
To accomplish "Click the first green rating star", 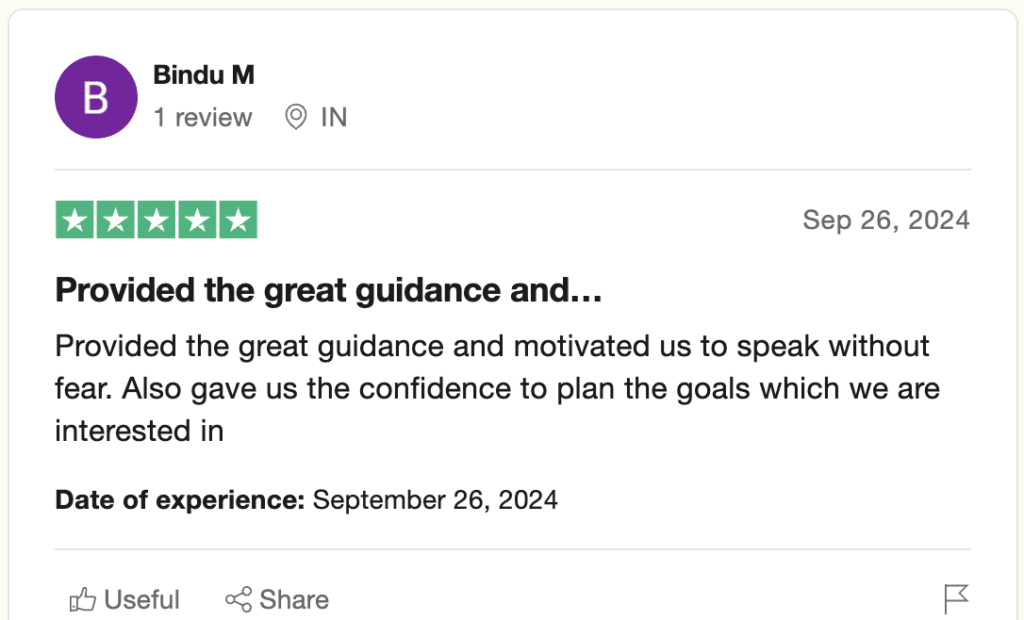I will click(75, 220).
